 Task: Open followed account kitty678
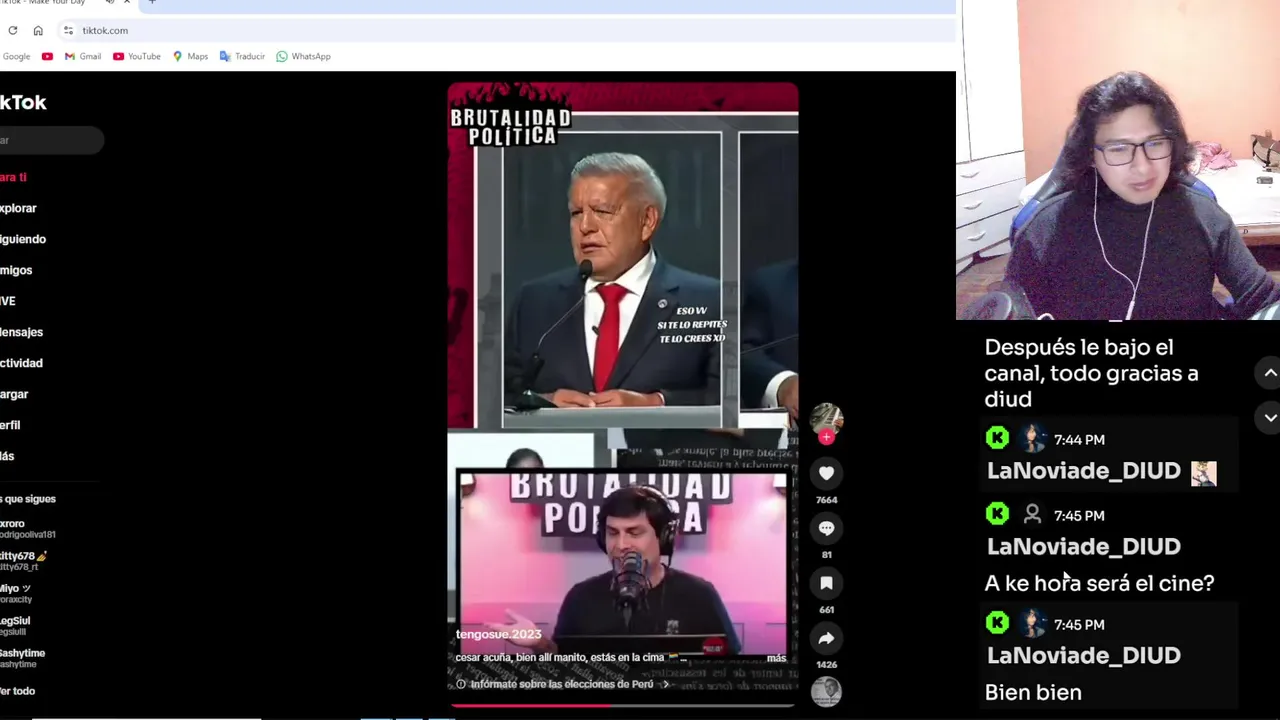pos(24,561)
